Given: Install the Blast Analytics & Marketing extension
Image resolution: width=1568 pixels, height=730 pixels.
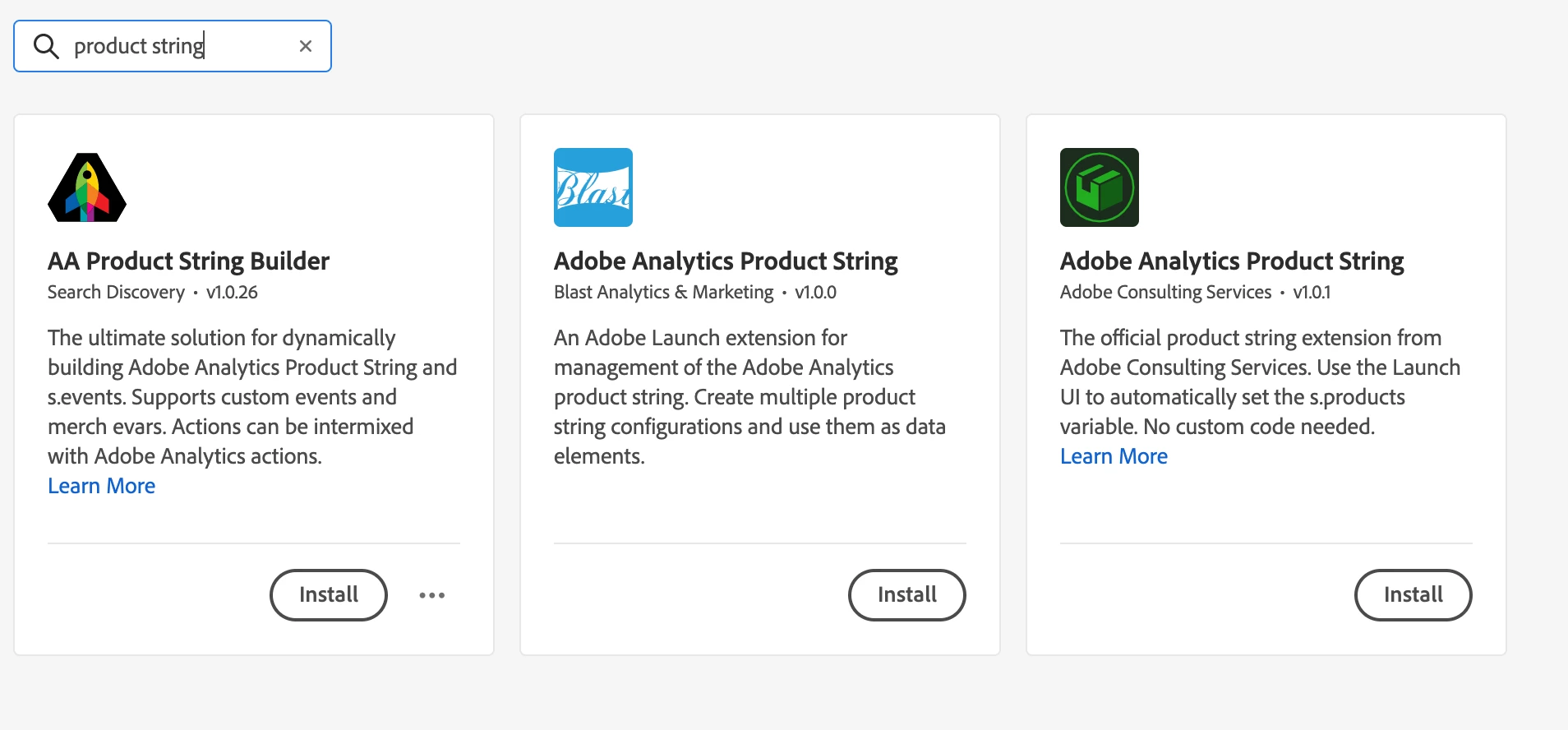Looking at the screenshot, I should coord(907,595).
